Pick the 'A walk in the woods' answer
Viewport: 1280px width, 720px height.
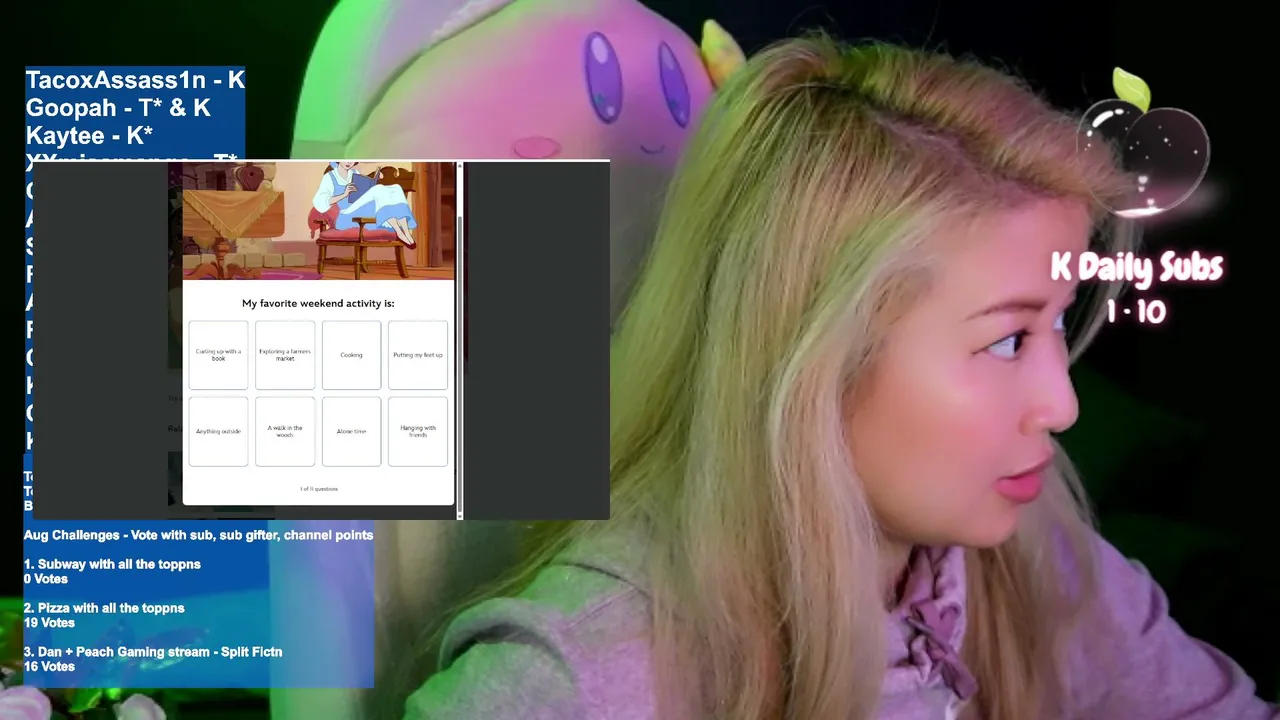(285, 431)
